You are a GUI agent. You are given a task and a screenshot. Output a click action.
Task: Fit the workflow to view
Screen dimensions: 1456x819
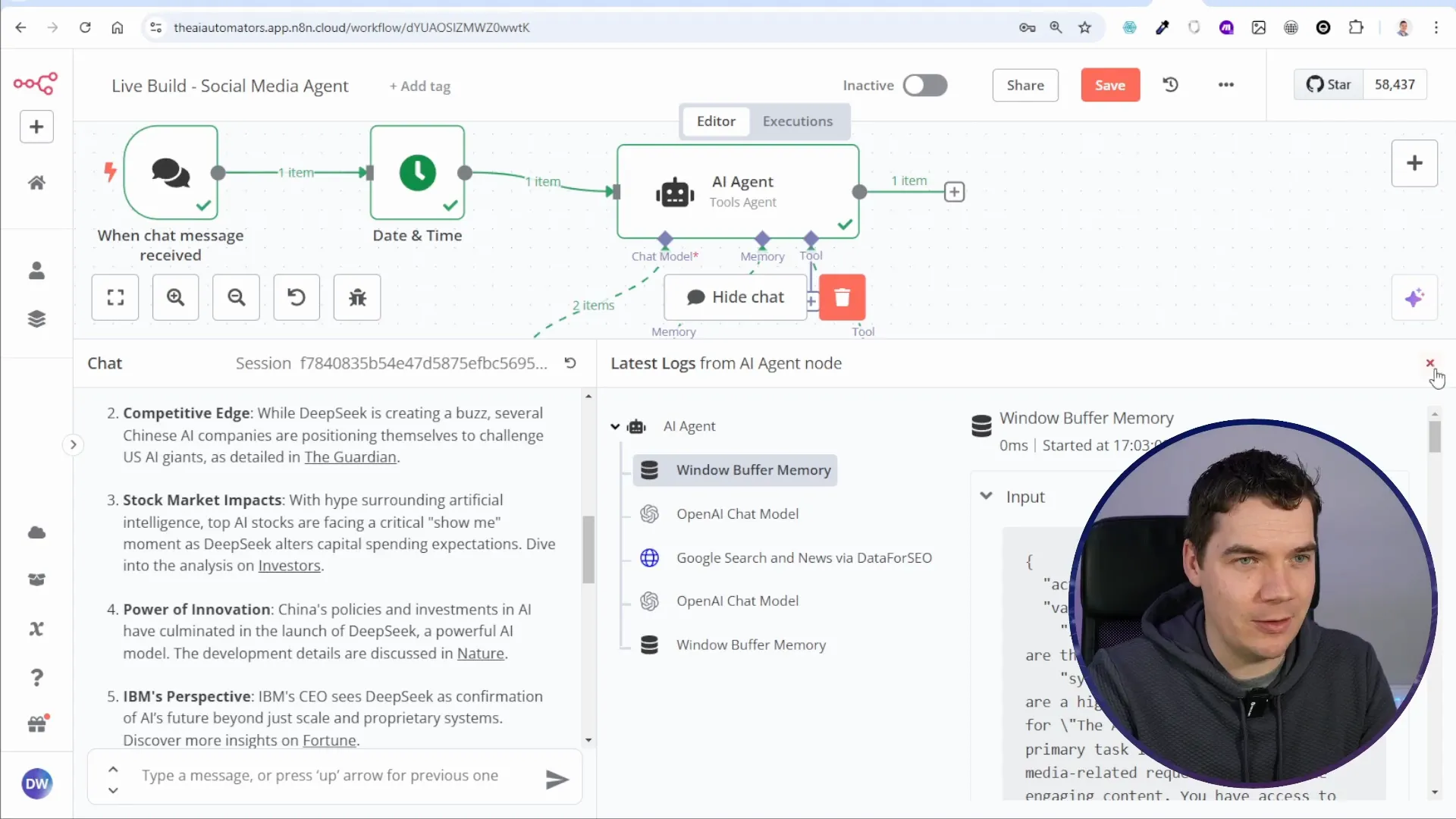pos(115,297)
